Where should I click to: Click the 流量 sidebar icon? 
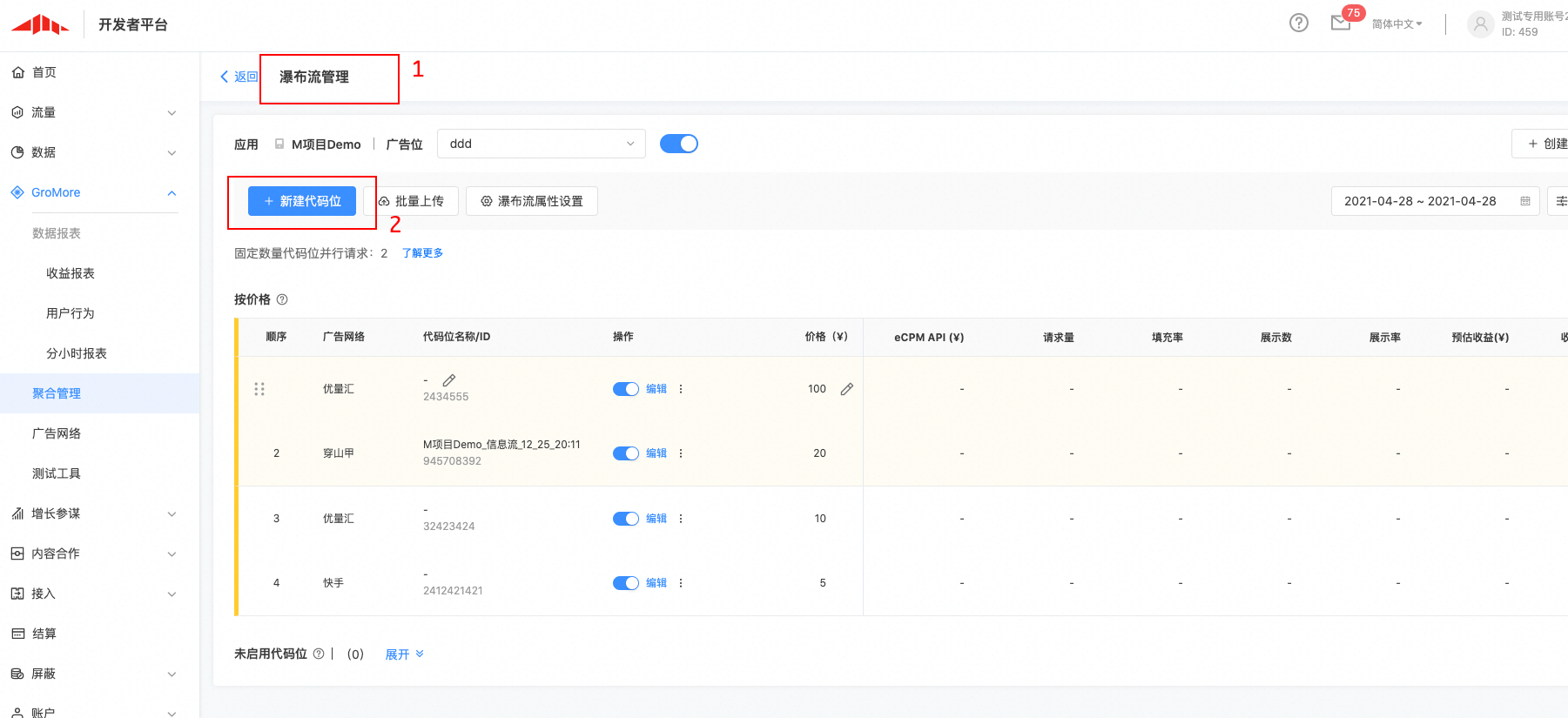pyautogui.click(x=17, y=112)
